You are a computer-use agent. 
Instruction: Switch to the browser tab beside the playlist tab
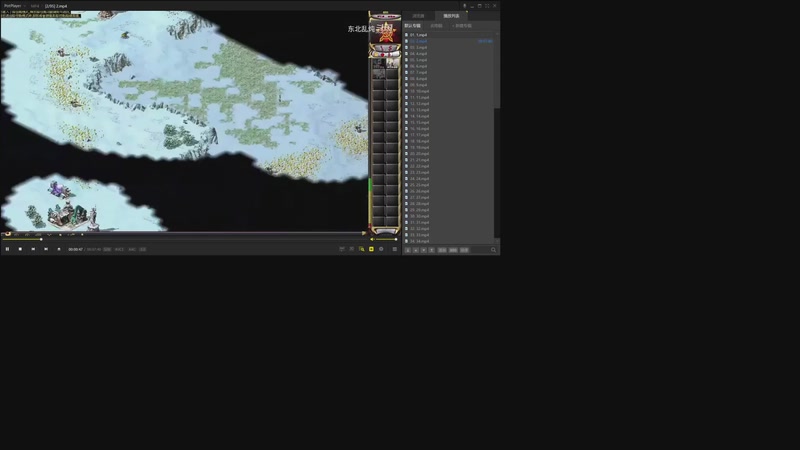(418, 16)
